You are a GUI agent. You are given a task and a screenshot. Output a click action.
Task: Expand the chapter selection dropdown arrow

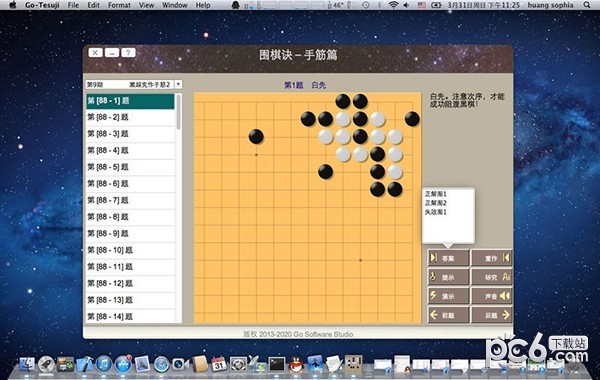point(178,84)
